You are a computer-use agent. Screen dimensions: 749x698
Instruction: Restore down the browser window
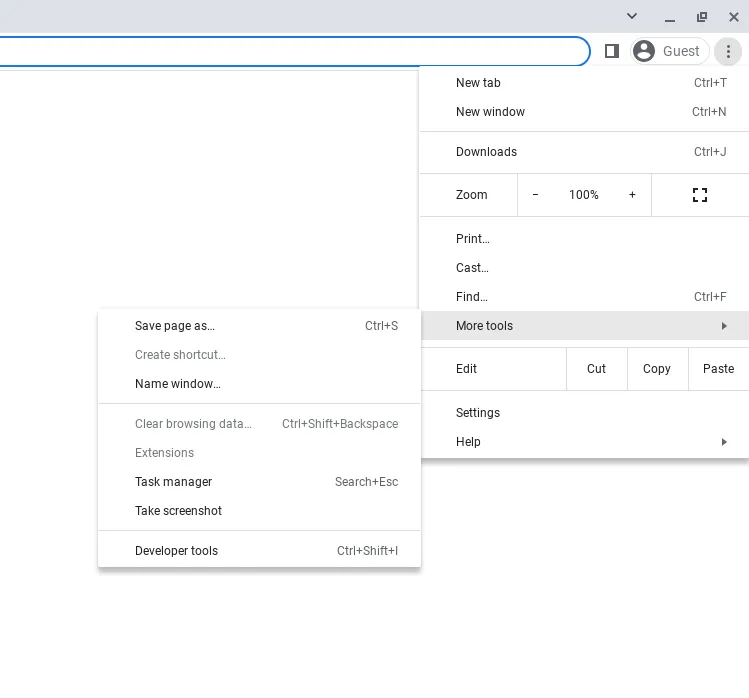click(702, 17)
